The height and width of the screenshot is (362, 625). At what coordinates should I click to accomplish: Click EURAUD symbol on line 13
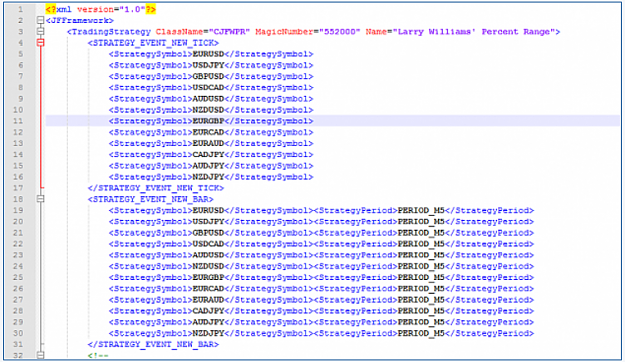pyautogui.click(x=208, y=143)
